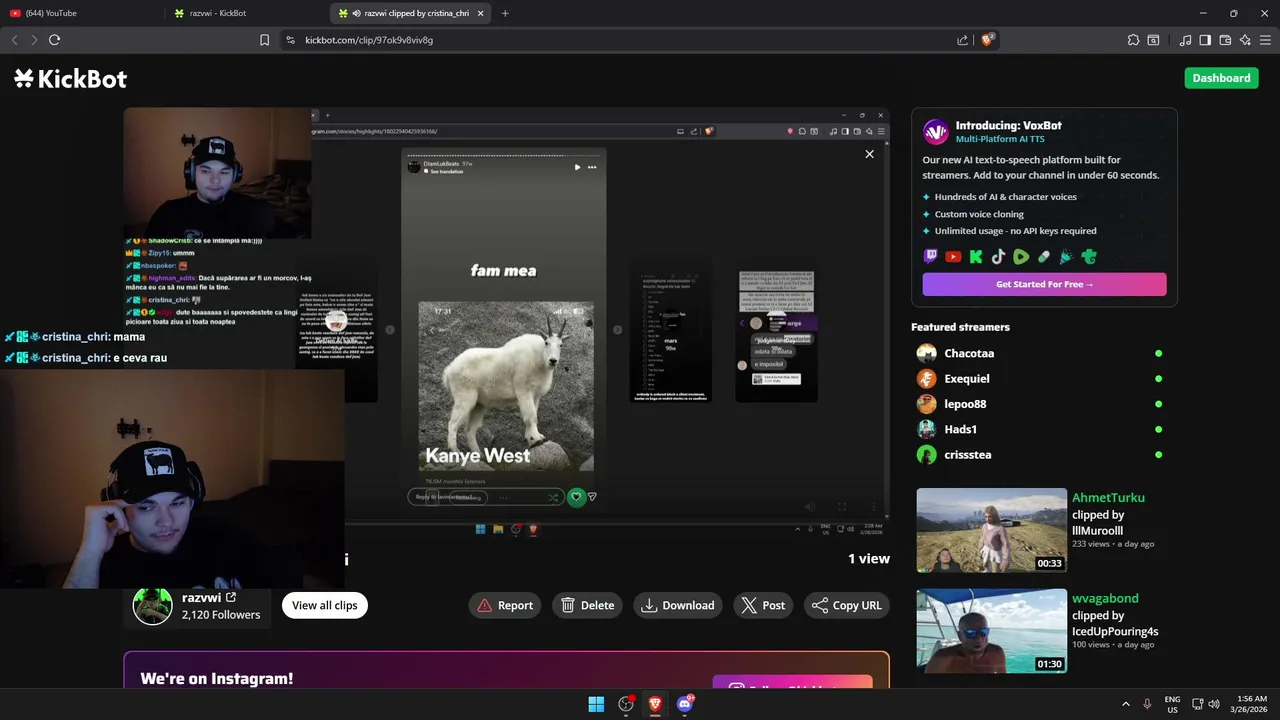Click the Rumble platform icon
Image resolution: width=1280 pixels, height=720 pixels.
point(1021,257)
